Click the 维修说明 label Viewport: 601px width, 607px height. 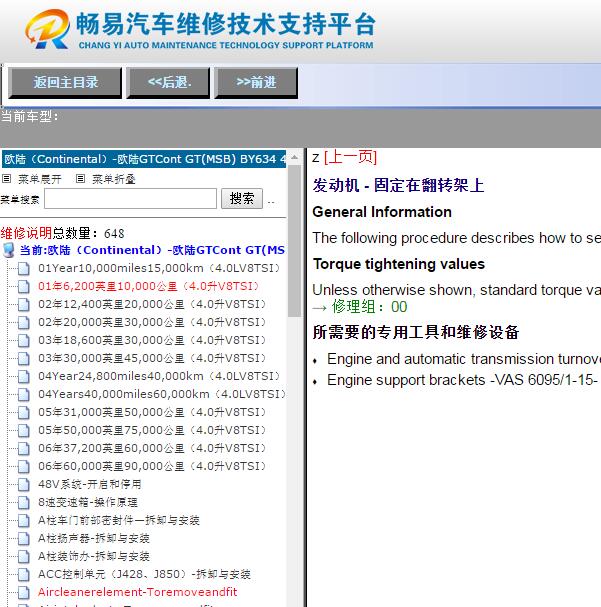pyautogui.click(x=26, y=233)
